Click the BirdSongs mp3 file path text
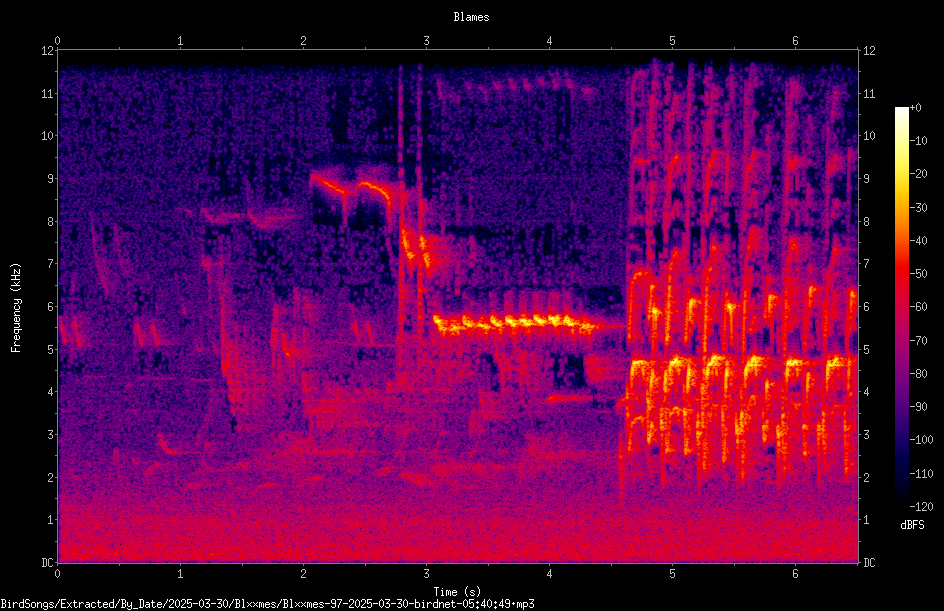Viewport: 944px width, 611px height. pyautogui.click(x=267, y=604)
